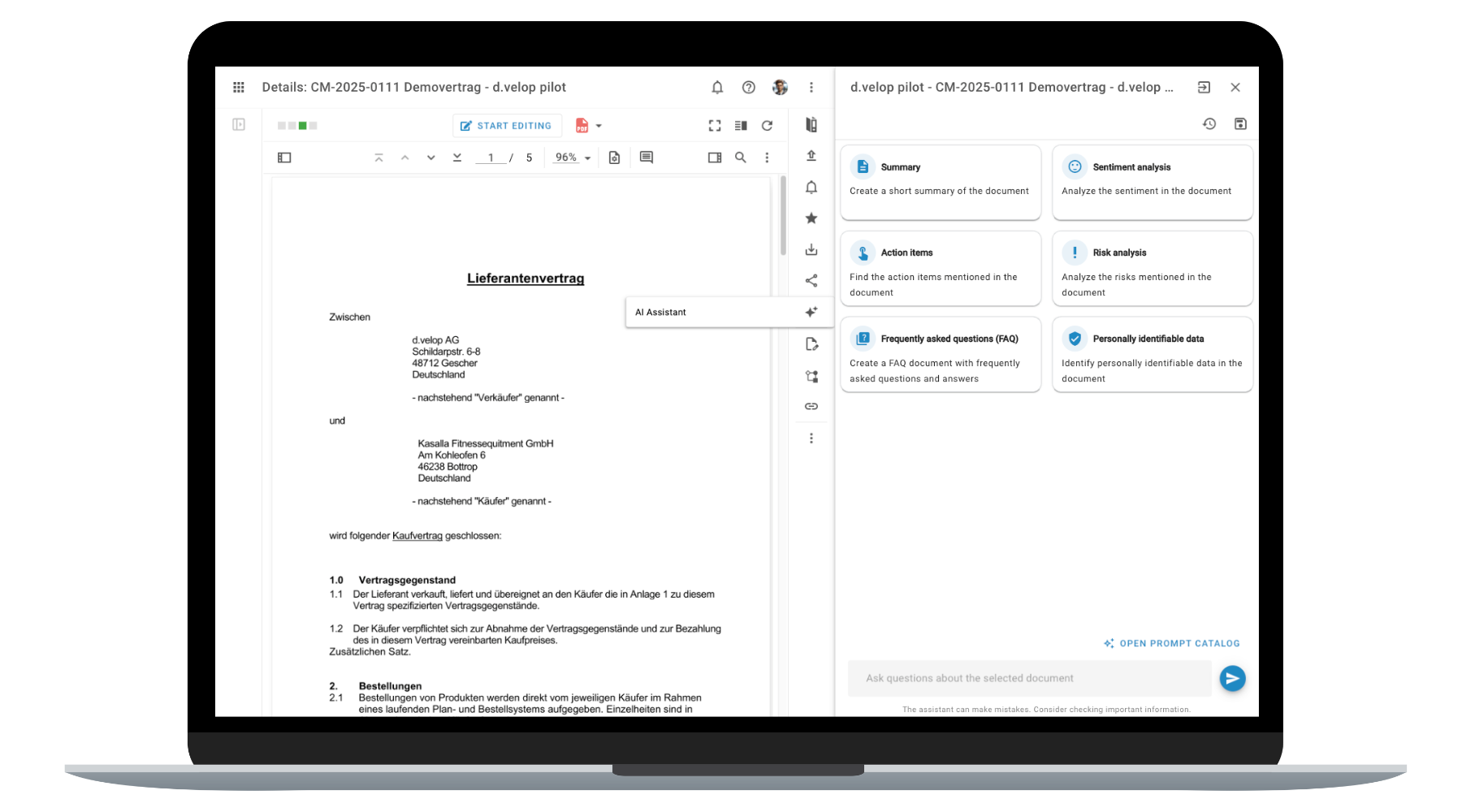Click the download icon in sidebar

click(811, 250)
